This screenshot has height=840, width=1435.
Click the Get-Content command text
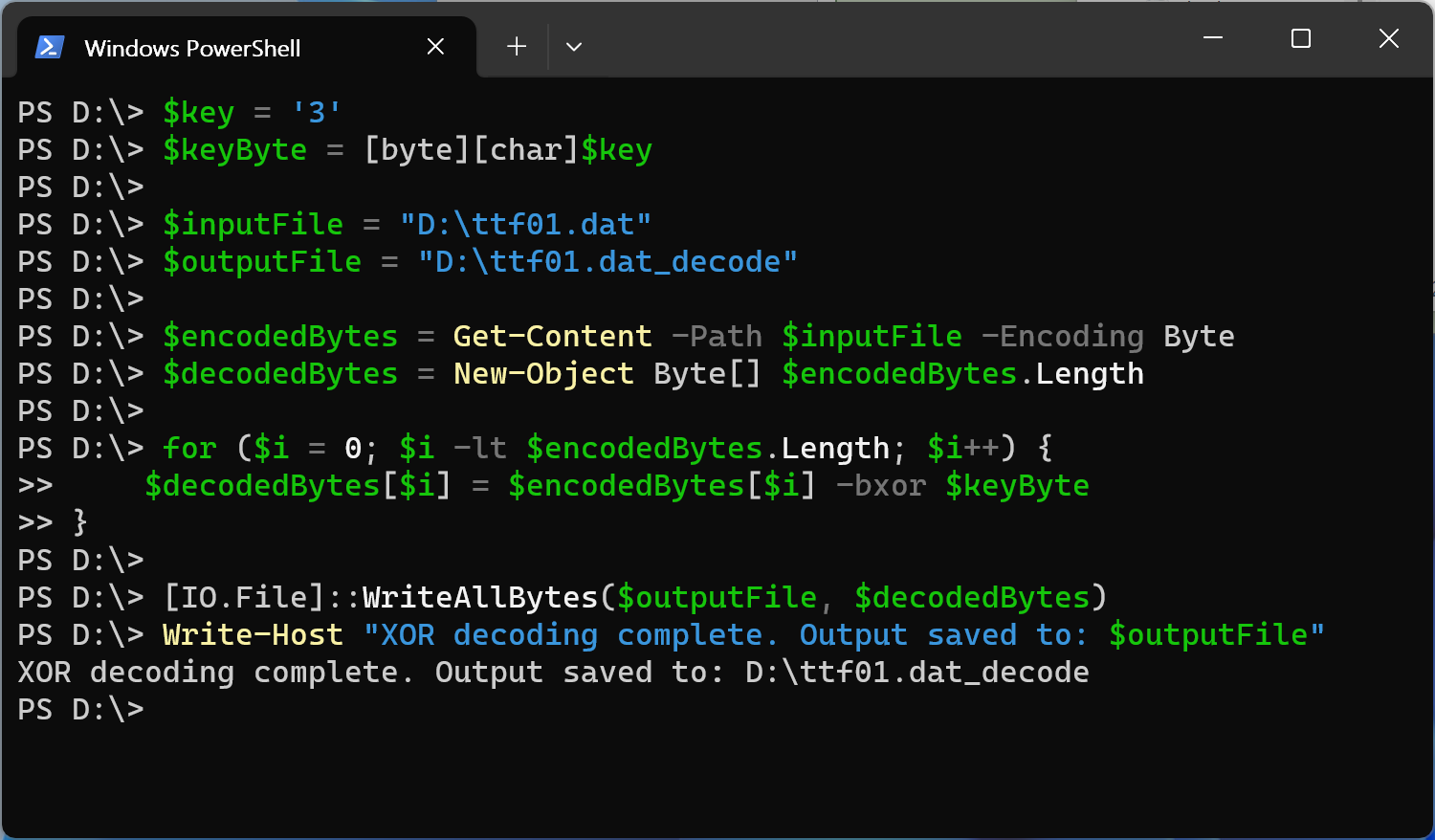pos(552,337)
